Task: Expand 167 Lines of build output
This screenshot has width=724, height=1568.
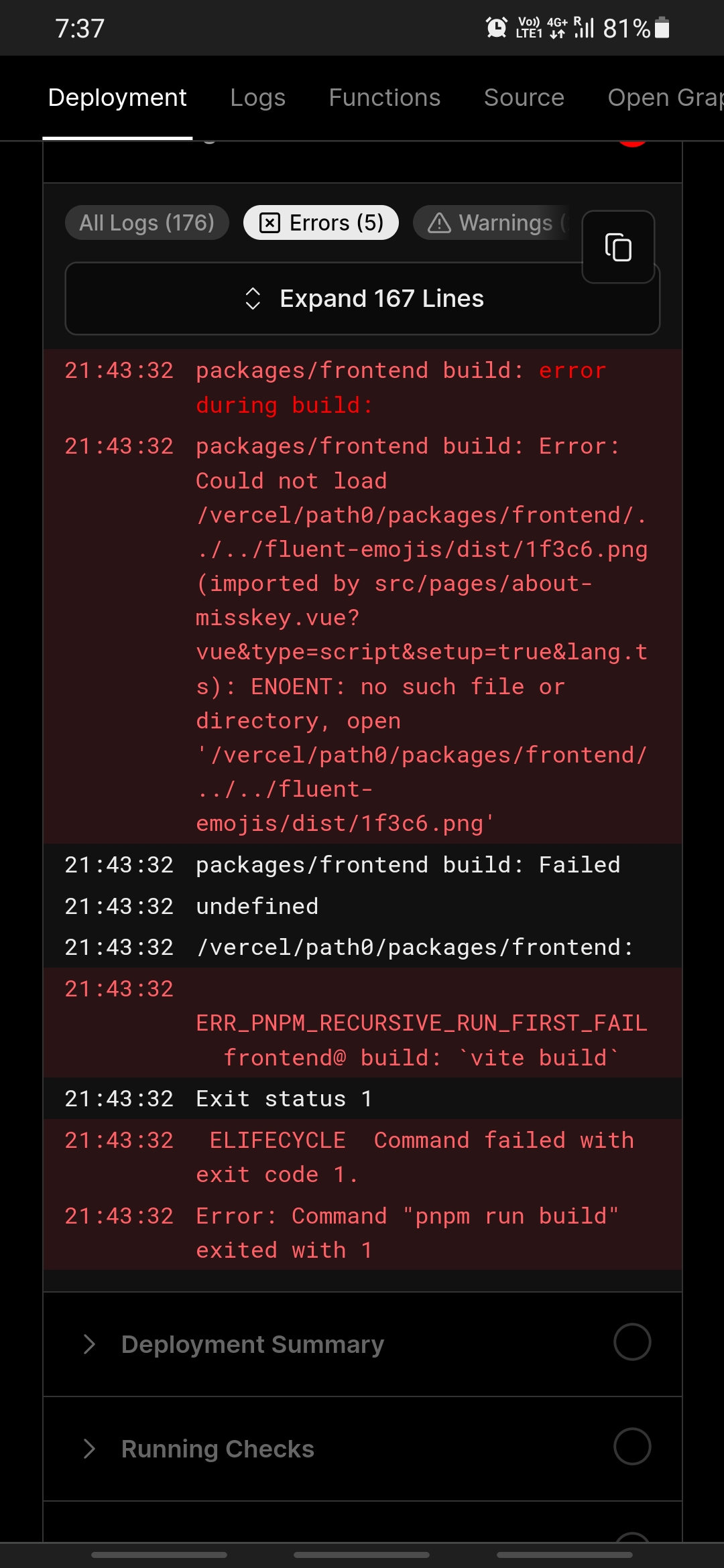Action: (361, 298)
